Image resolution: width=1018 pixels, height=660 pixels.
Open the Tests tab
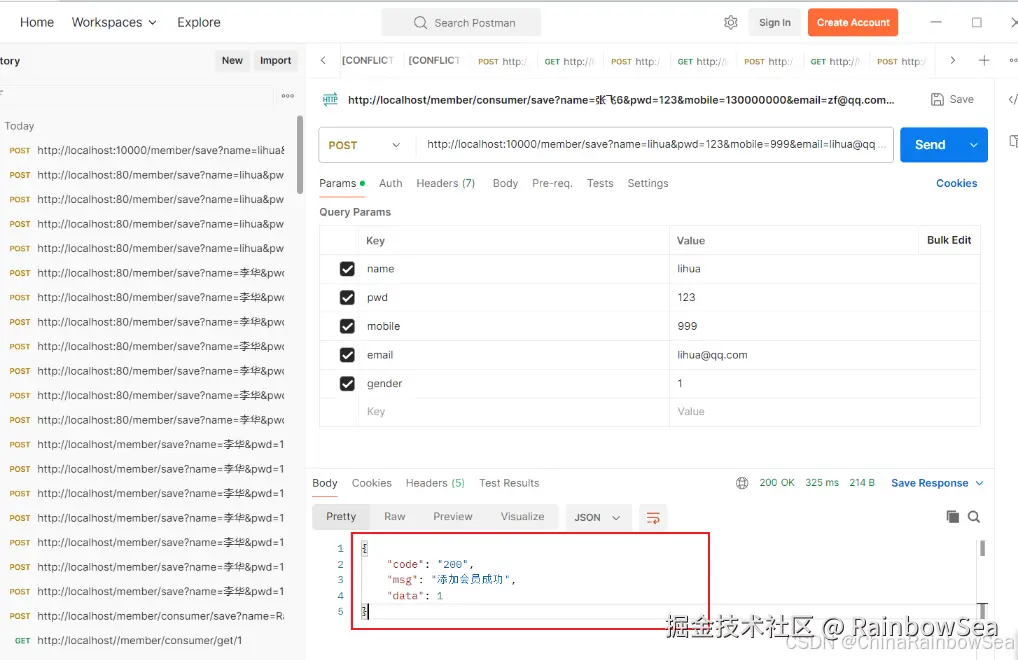click(600, 183)
